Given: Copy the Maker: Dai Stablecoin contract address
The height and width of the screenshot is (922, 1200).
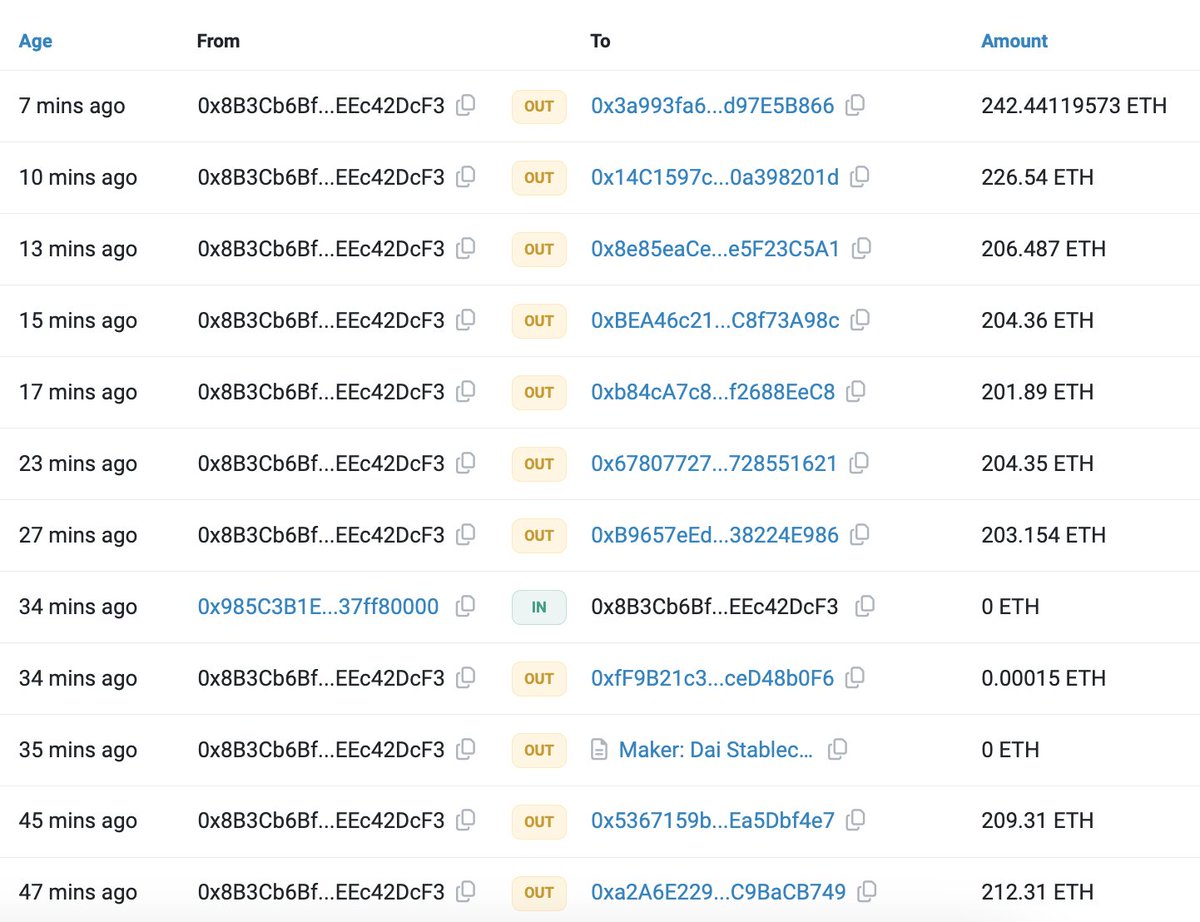Looking at the screenshot, I should [838, 750].
